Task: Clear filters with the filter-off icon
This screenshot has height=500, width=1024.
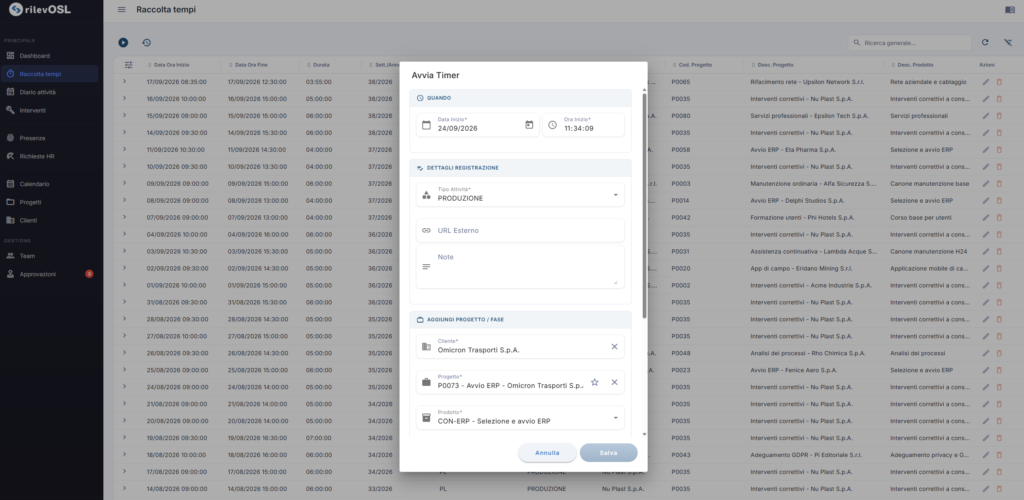Action: click(1008, 42)
